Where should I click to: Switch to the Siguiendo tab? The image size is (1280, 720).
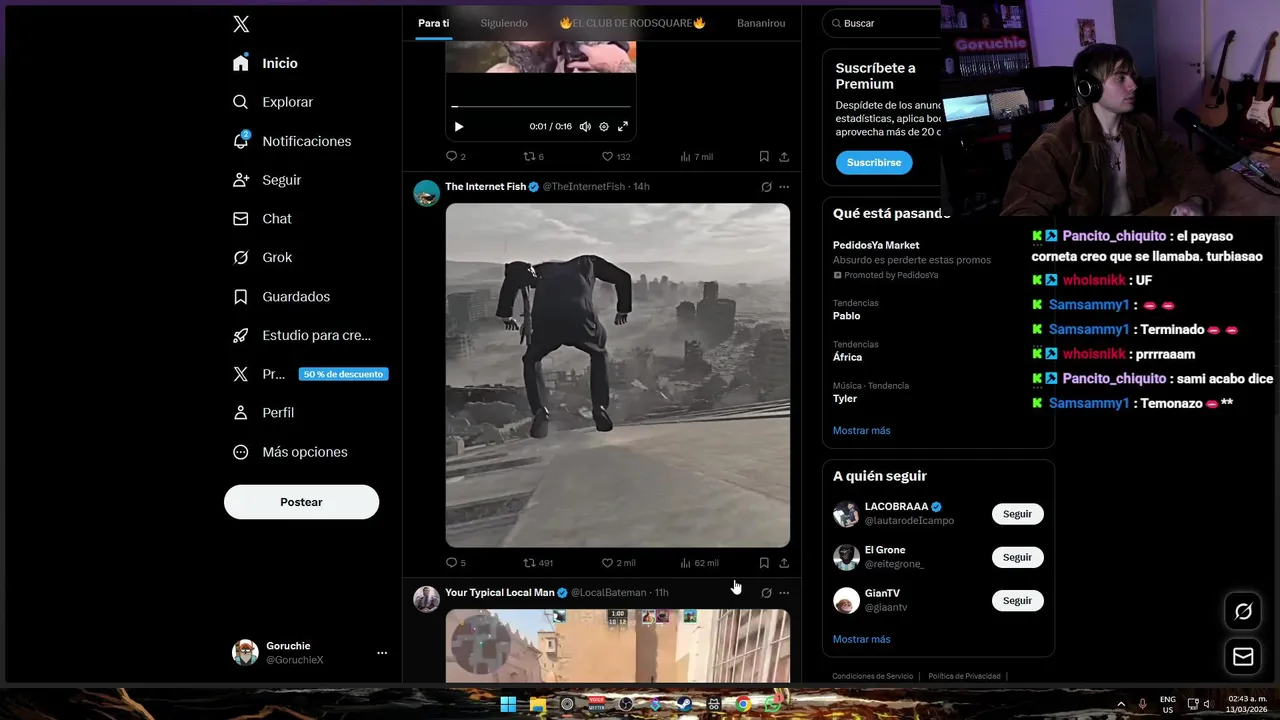pyautogui.click(x=504, y=23)
